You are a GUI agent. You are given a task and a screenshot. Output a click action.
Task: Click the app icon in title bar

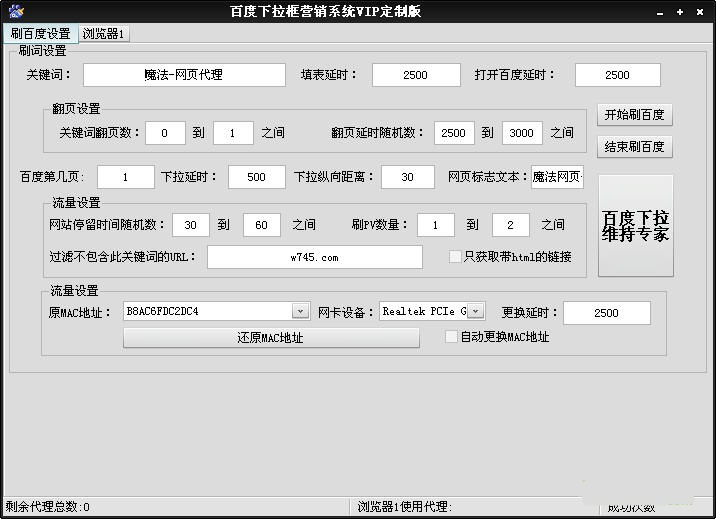(x=16, y=11)
